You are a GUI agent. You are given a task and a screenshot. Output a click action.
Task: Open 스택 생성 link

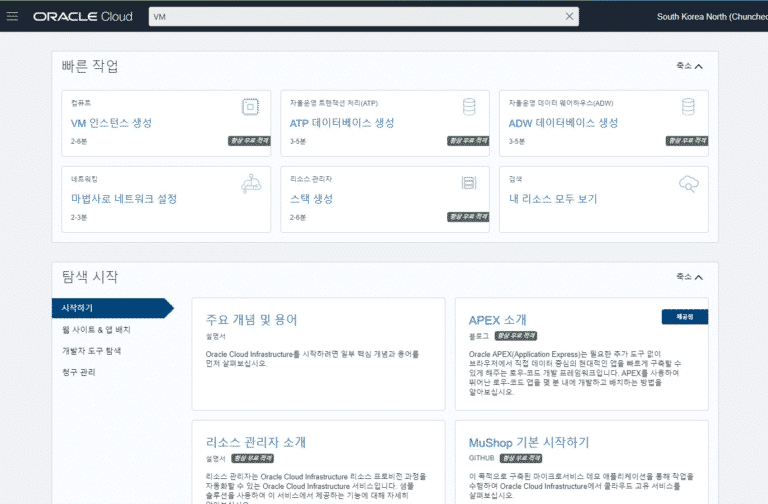pos(312,199)
